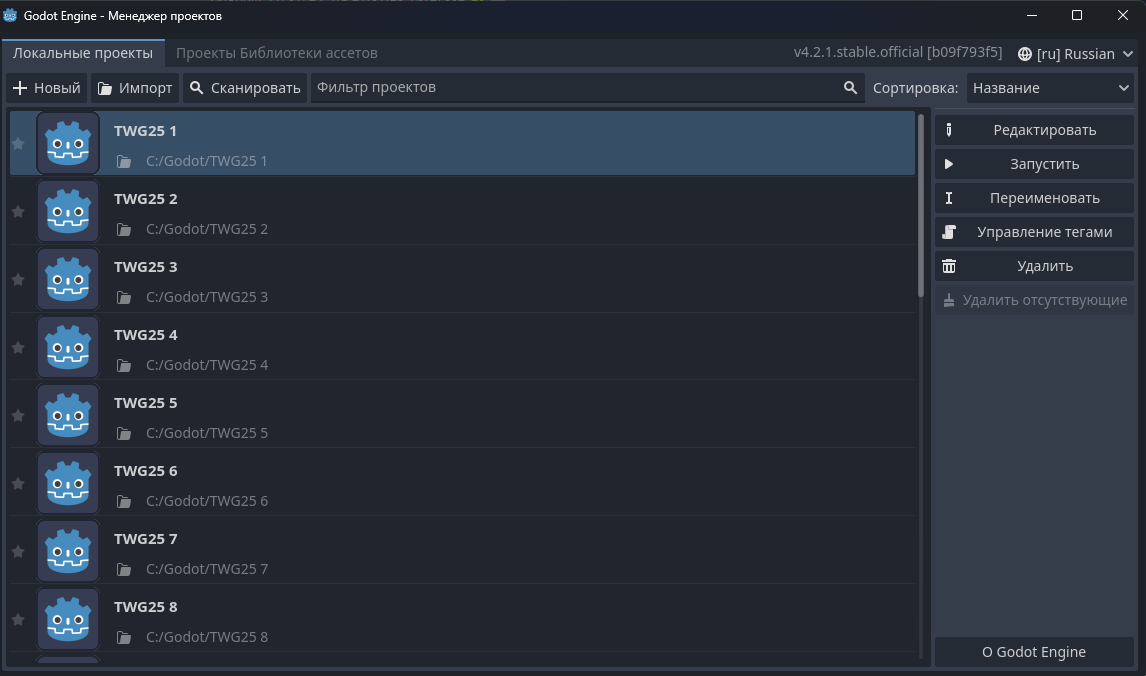Rename project with Переименовать
The height and width of the screenshot is (676, 1146).
click(x=1034, y=198)
